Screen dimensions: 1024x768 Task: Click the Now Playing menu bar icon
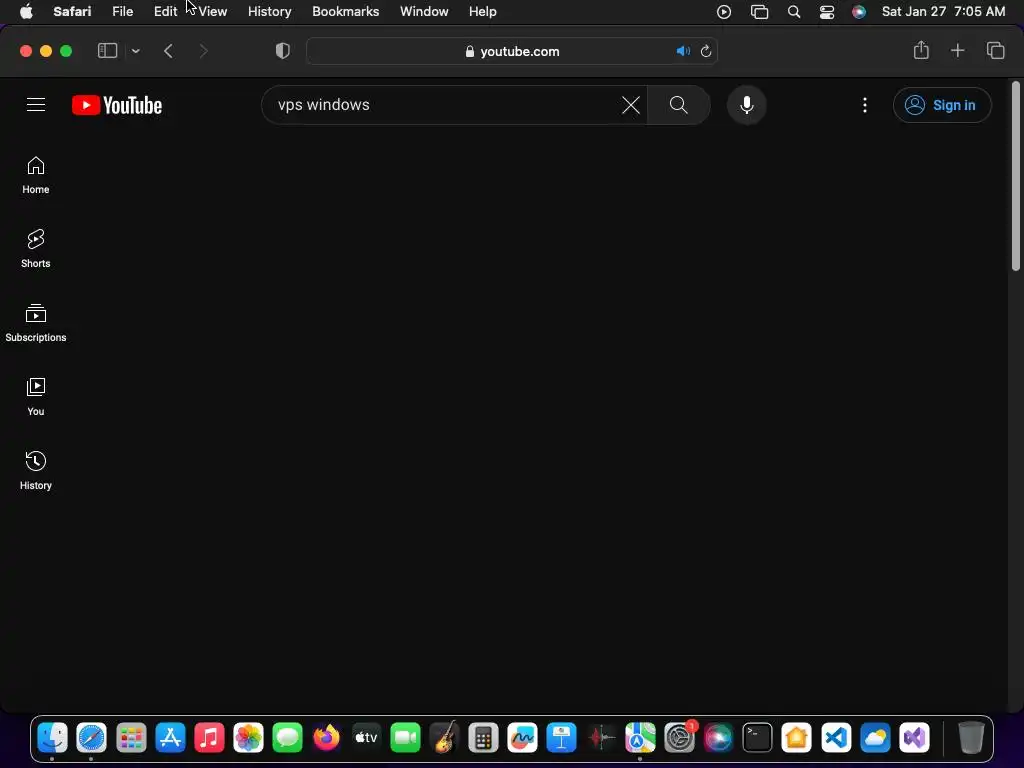pos(724,12)
